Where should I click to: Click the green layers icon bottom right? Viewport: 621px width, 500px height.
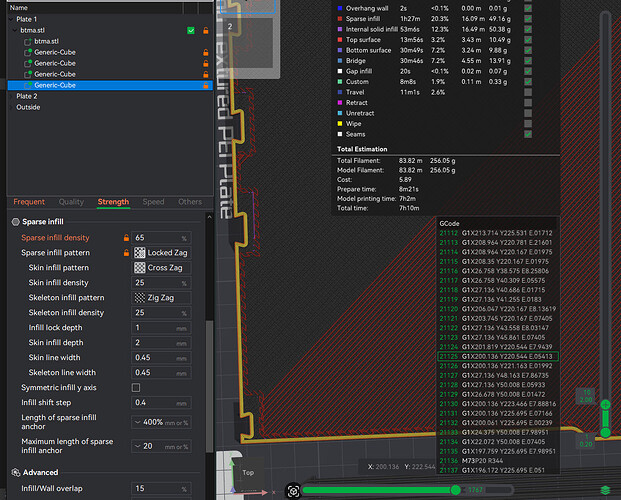[x=605, y=490]
